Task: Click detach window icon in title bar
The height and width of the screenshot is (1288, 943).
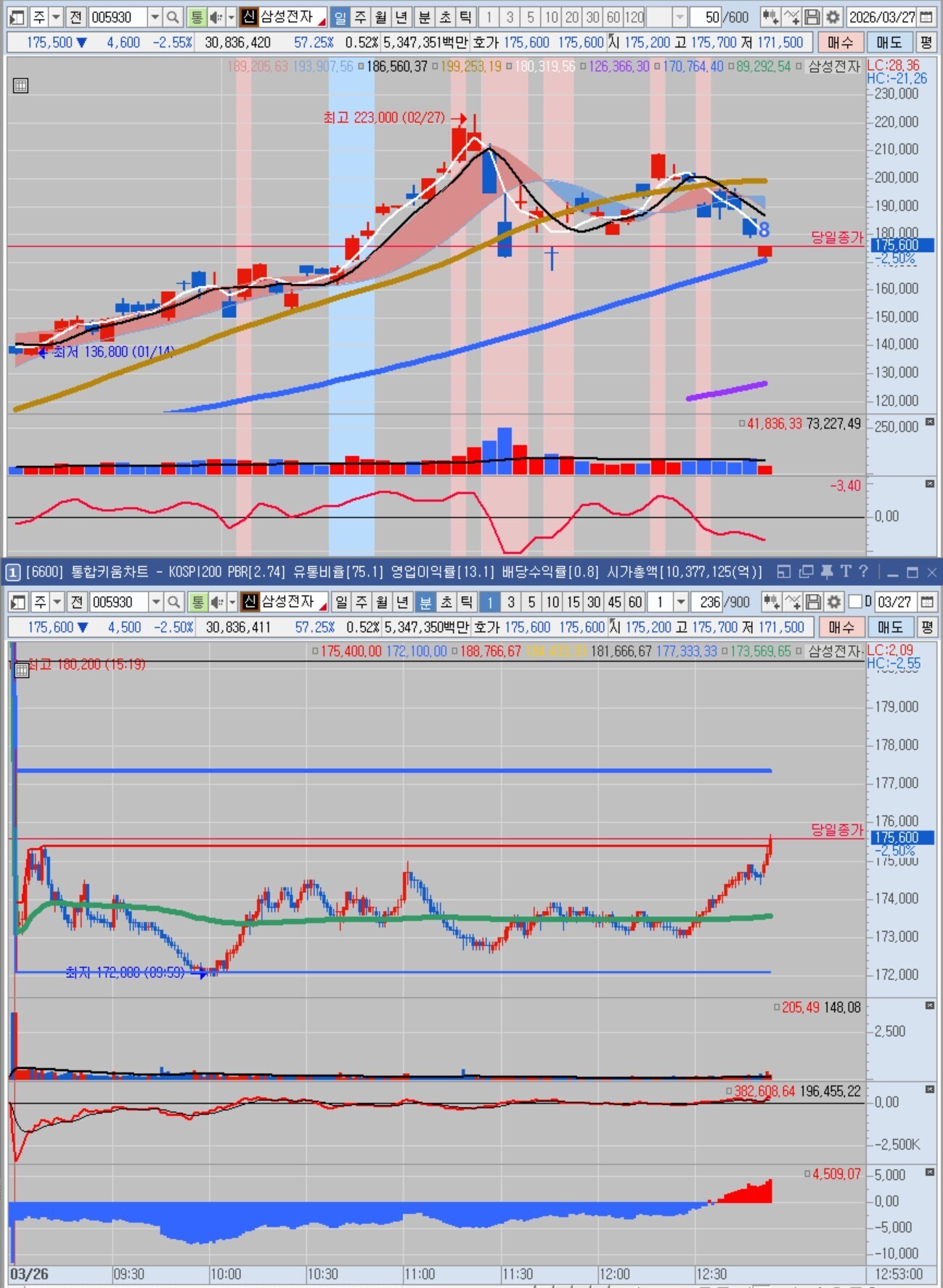Action: [x=806, y=572]
